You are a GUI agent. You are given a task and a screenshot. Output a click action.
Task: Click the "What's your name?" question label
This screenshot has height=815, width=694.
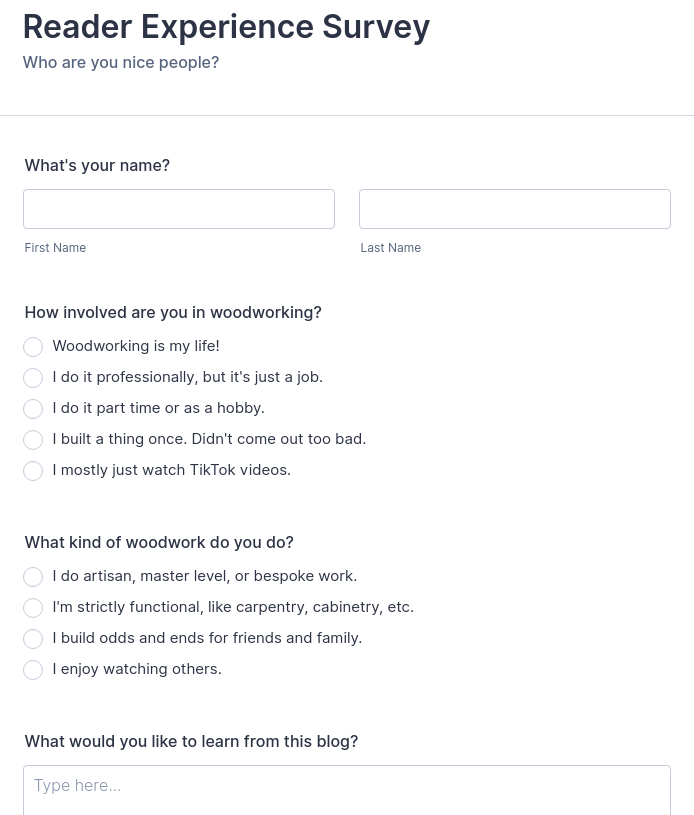click(97, 166)
